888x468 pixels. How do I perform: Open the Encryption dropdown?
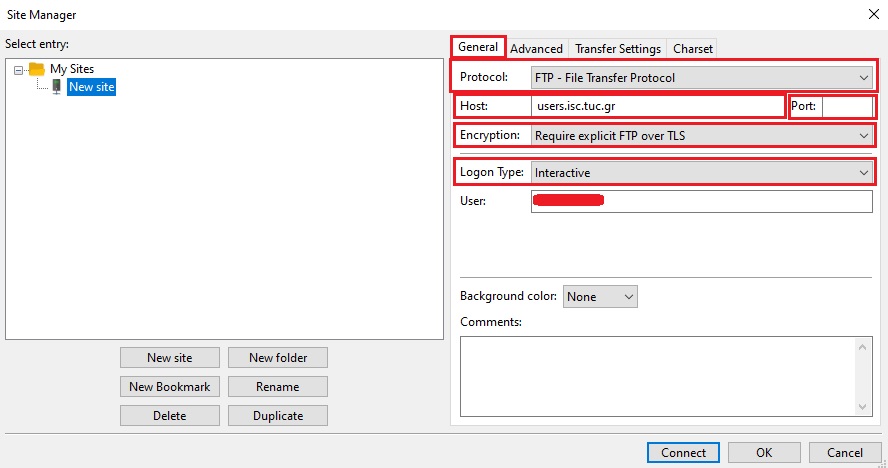click(x=700, y=135)
